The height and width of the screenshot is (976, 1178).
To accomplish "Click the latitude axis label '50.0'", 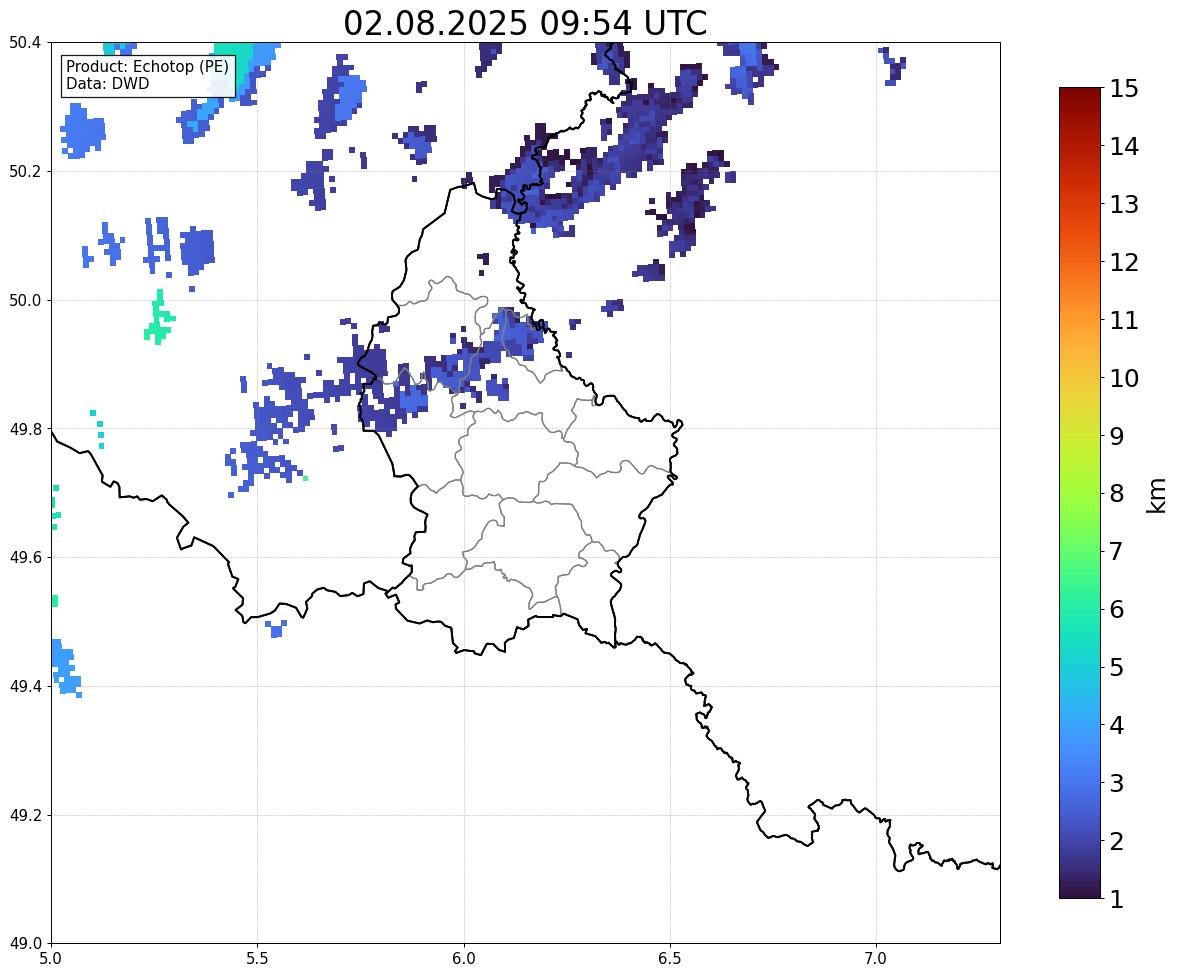I will pyautogui.click(x=26, y=301).
